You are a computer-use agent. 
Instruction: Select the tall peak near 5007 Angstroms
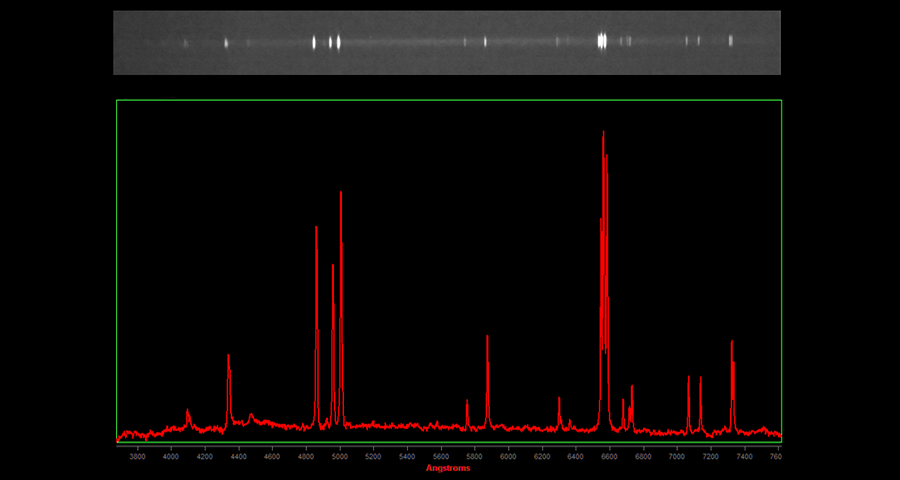(341, 194)
